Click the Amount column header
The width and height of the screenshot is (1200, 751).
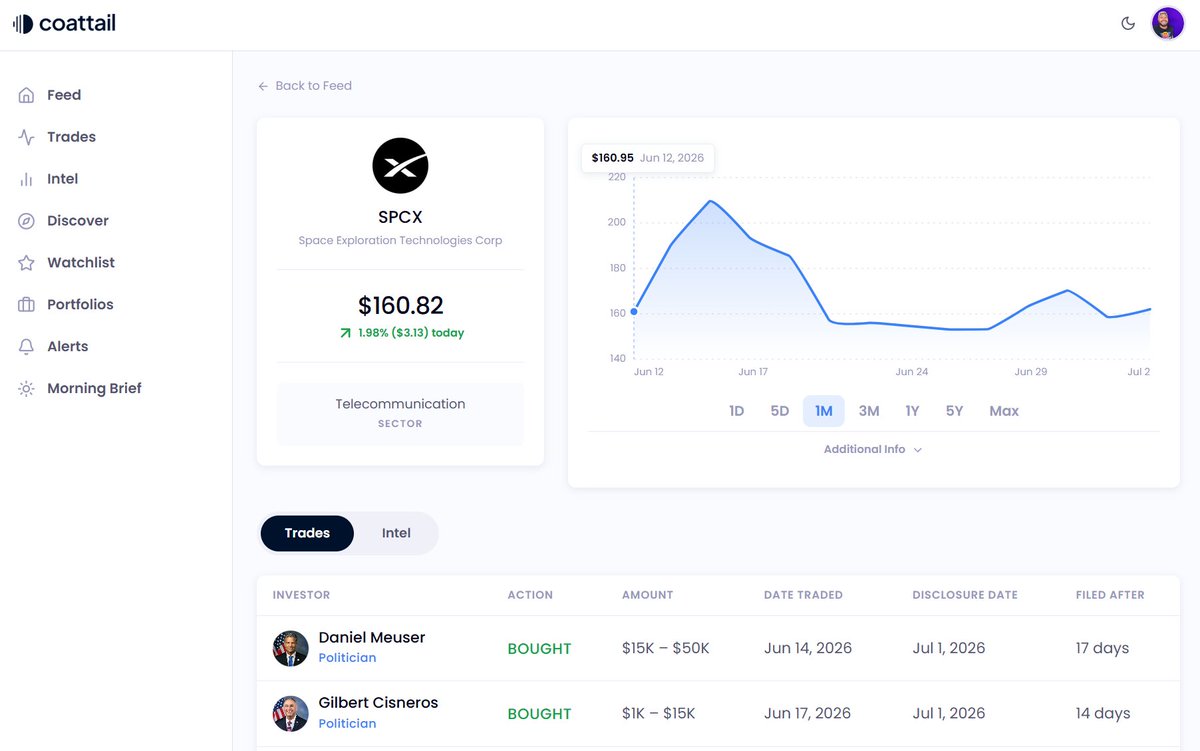[x=647, y=595]
